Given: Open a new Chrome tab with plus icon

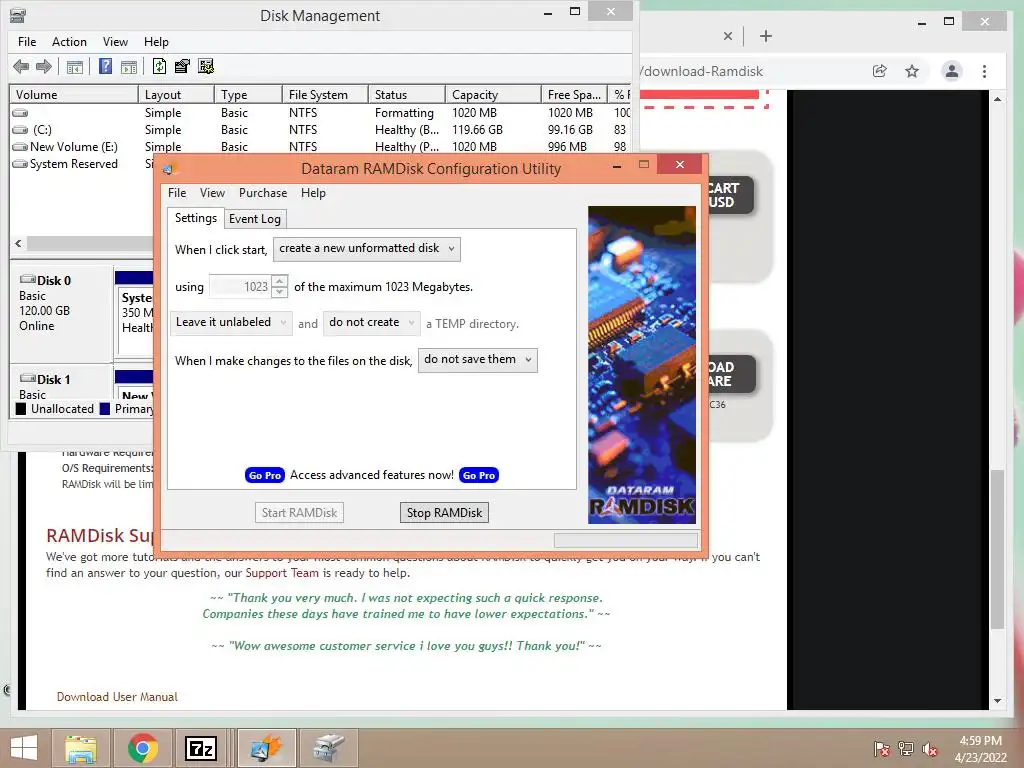Looking at the screenshot, I should coord(766,36).
